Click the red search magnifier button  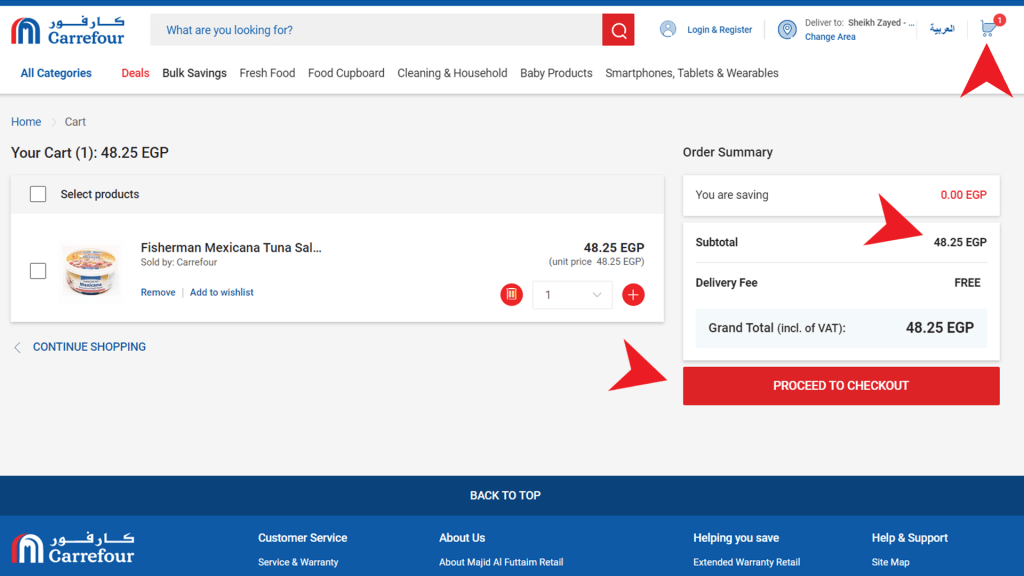coord(618,30)
